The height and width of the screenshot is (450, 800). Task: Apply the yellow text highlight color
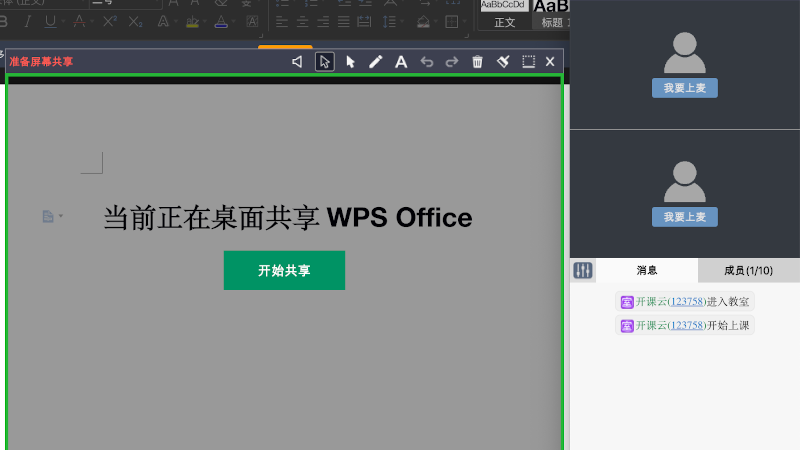click(x=192, y=21)
